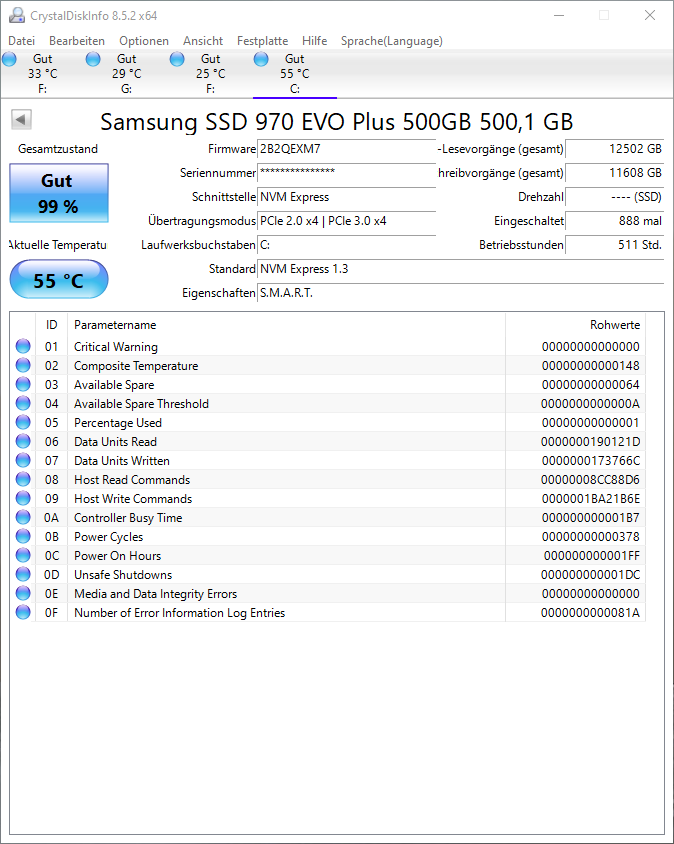Click the Gut 99 % health status button
The image size is (674, 844).
pyautogui.click(x=59, y=193)
